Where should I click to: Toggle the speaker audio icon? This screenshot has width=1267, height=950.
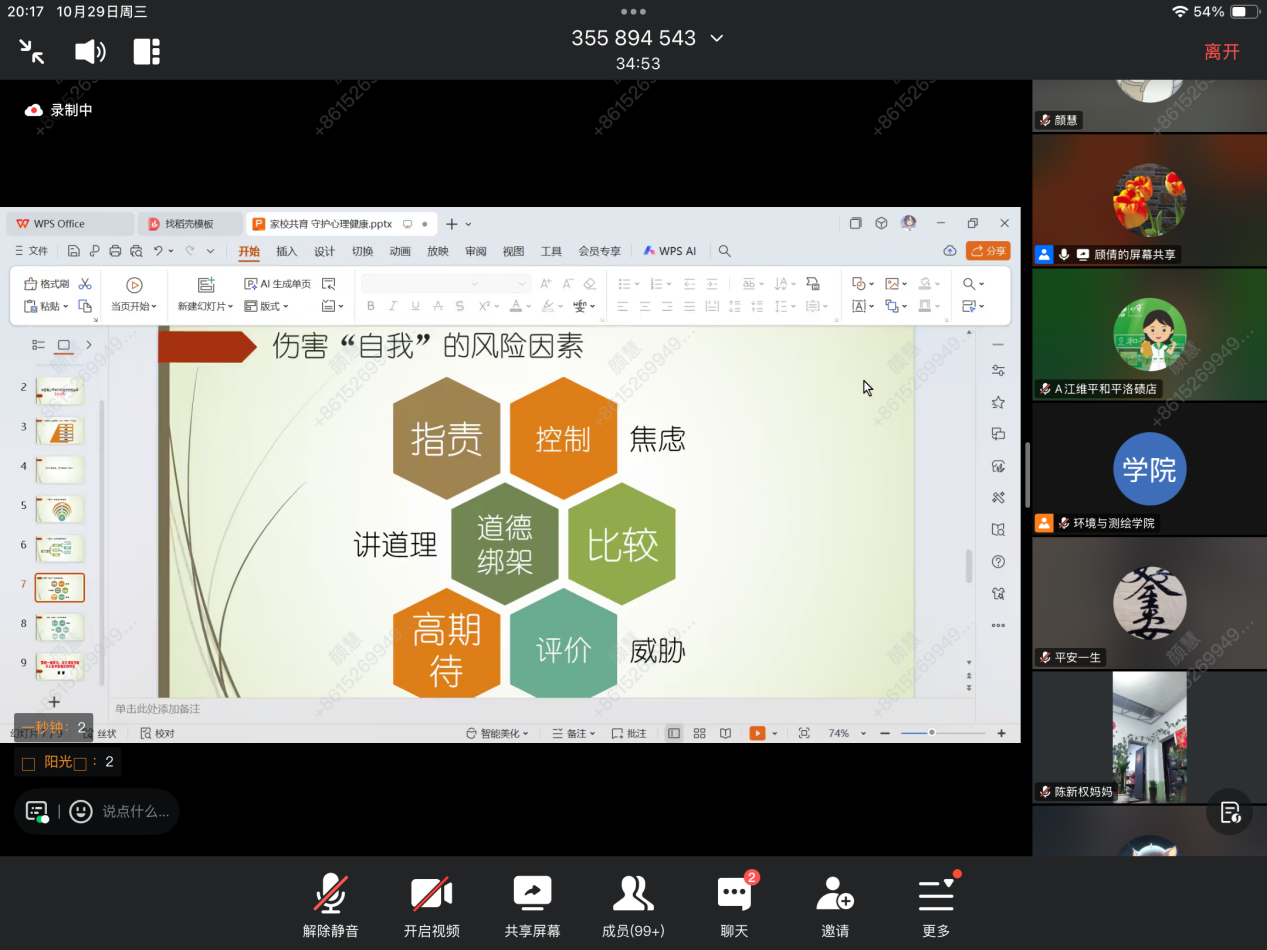[x=90, y=51]
